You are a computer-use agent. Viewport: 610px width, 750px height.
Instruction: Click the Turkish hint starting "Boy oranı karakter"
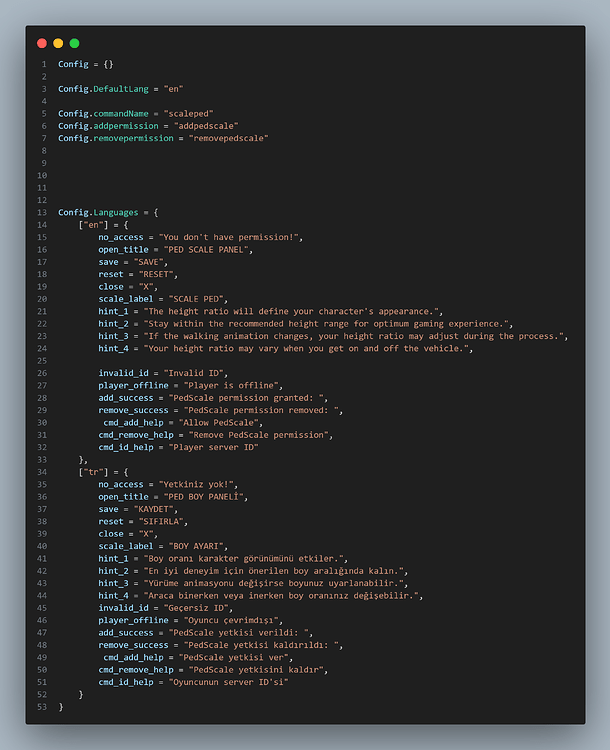pos(244,559)
